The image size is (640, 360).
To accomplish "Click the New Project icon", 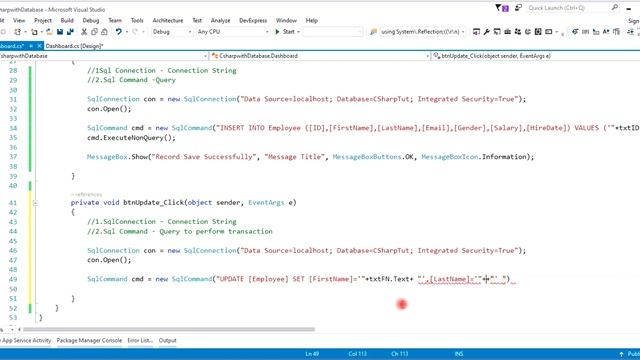I will point(18,31).
